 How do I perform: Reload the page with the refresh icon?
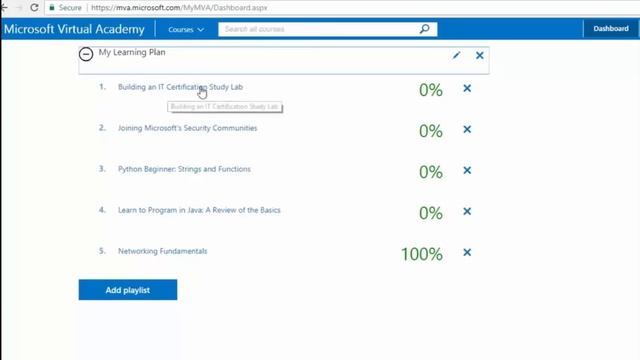[x=34, y=7]
